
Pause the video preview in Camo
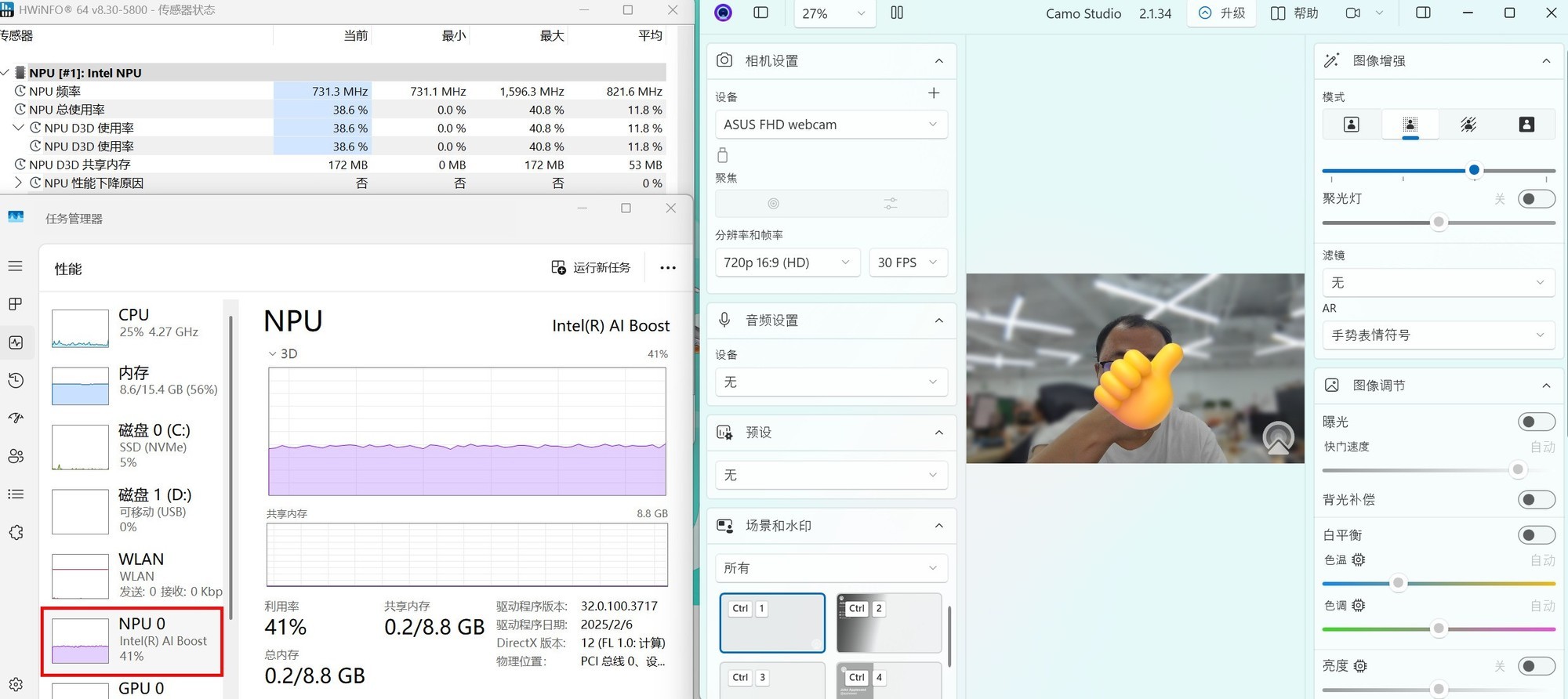tap(897, 13)
